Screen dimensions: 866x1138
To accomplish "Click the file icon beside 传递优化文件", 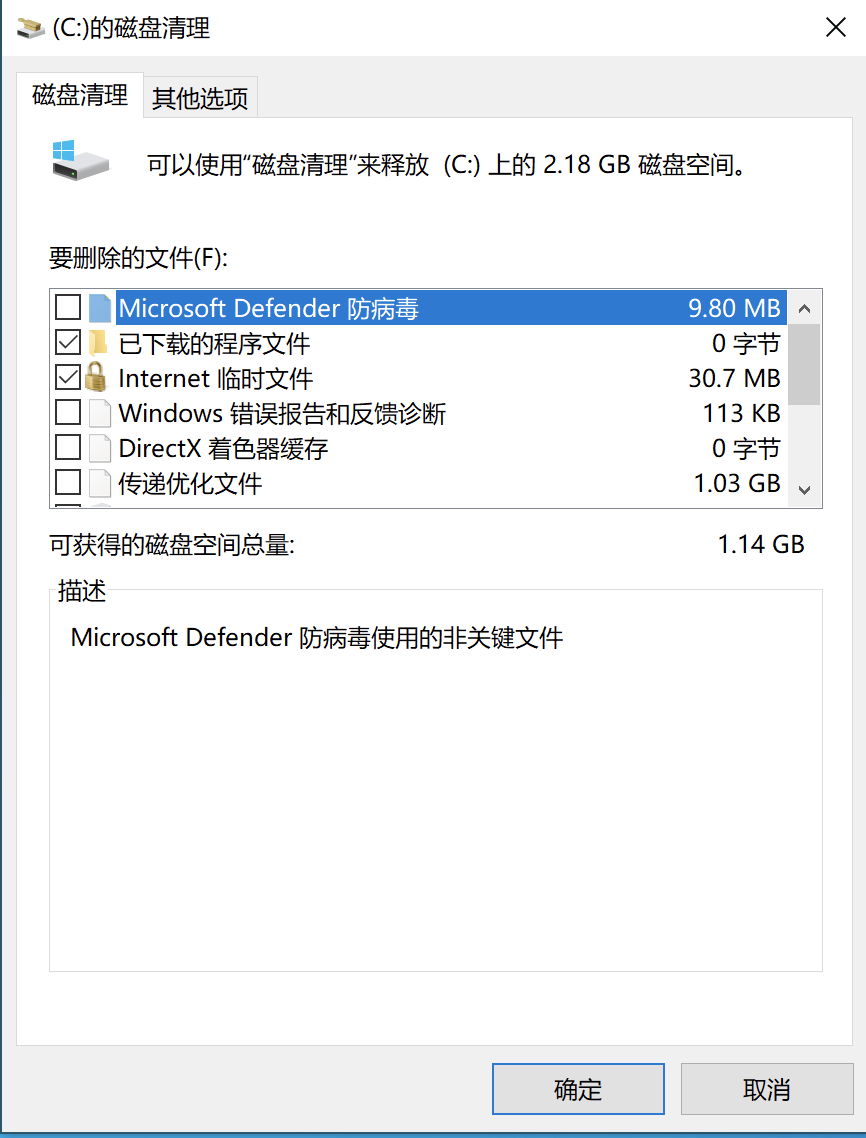I will click(x=100, y=483).
